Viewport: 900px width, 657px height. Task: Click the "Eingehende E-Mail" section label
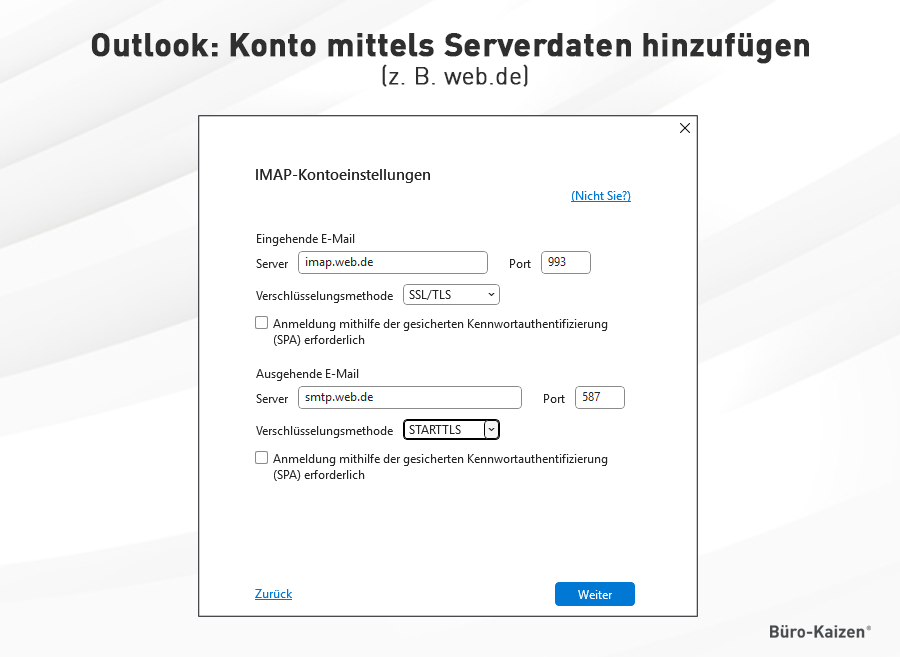pyautogui.click(x=305, y=239)
